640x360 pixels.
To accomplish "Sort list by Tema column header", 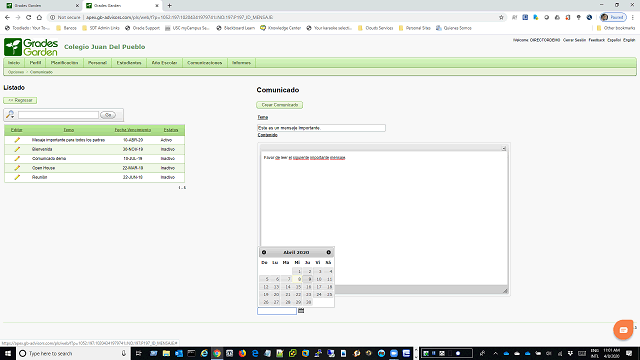I will point(69,130).
